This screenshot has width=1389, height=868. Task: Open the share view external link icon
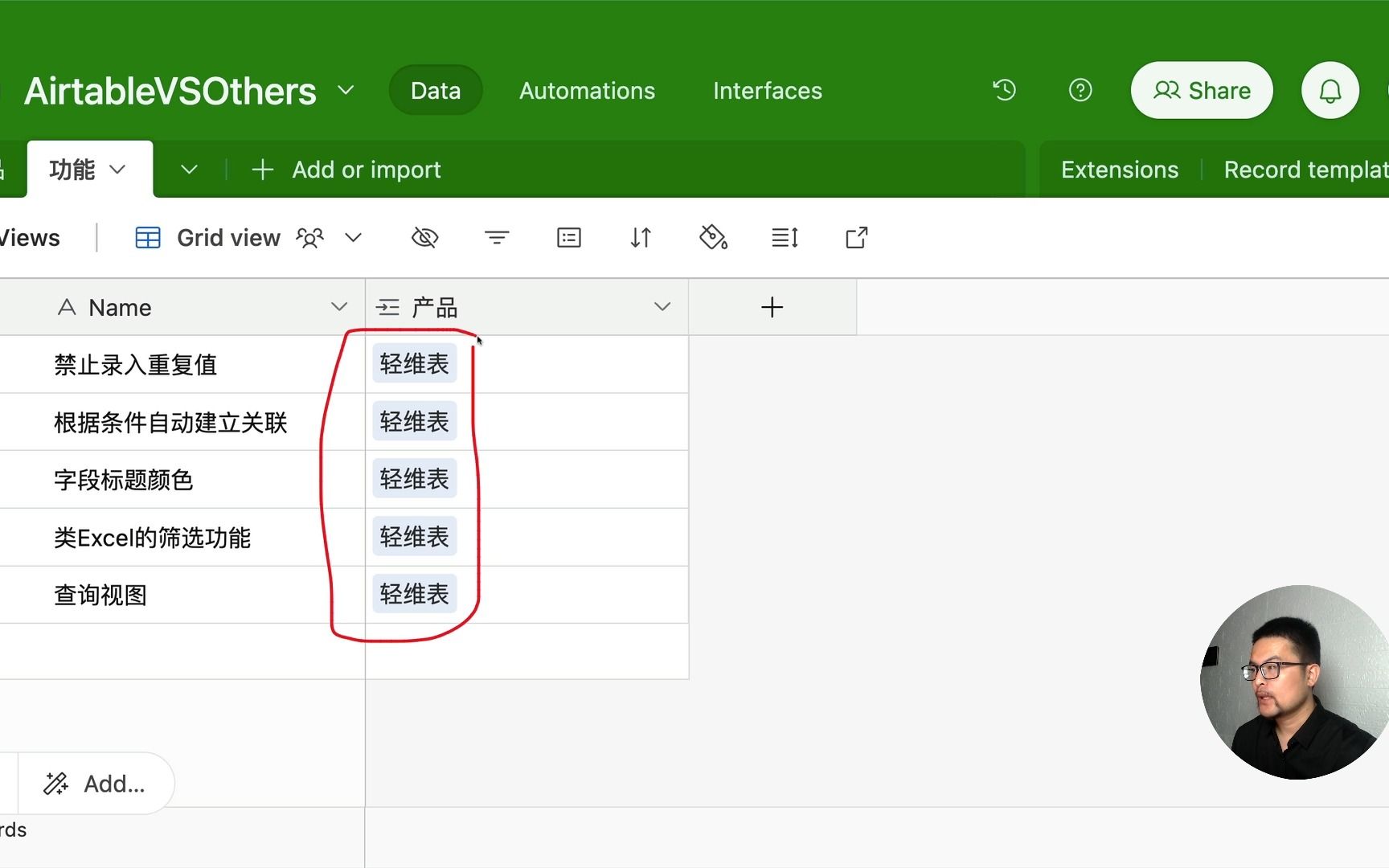[855, 237]
